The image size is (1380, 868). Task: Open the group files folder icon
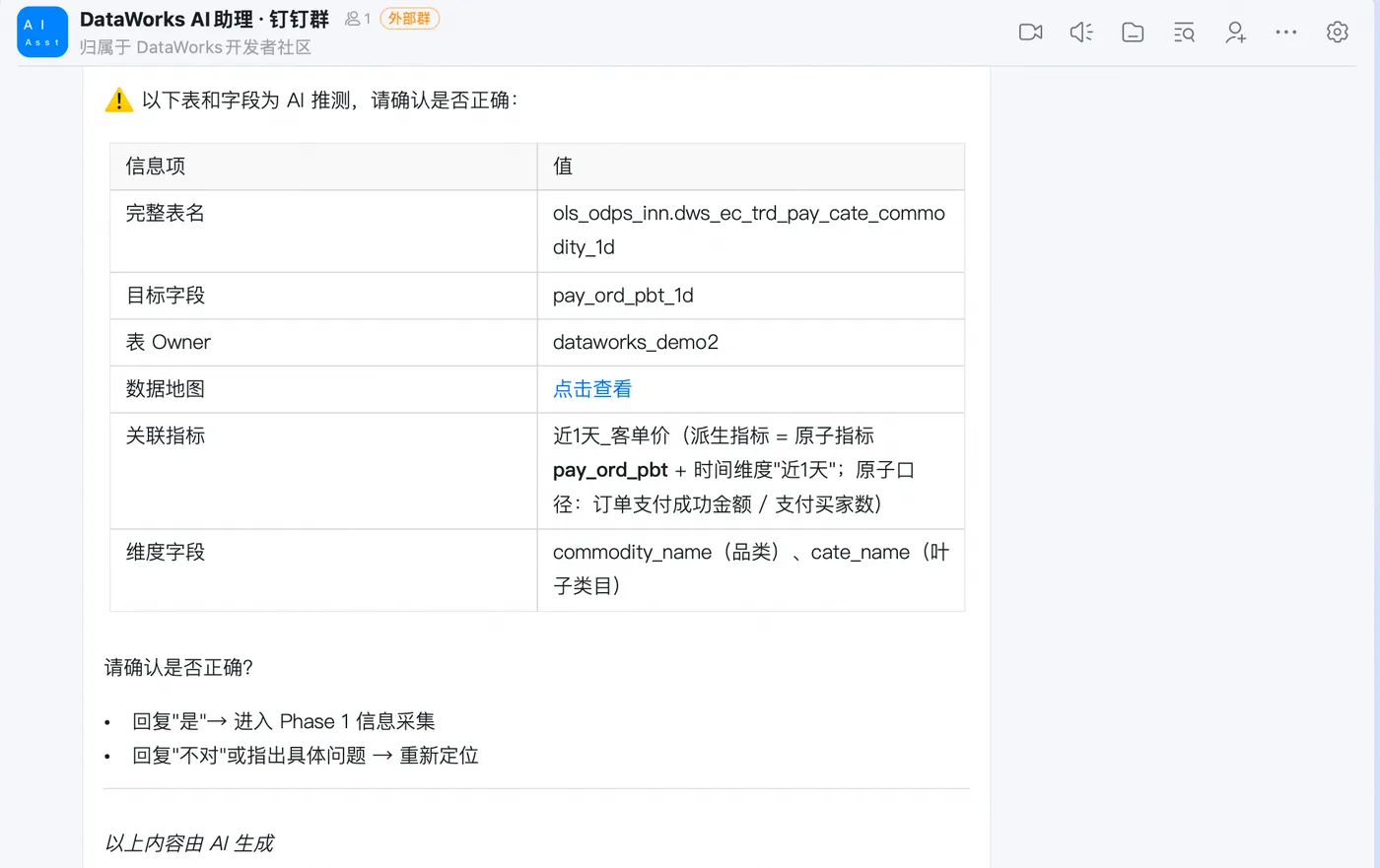point(1133,33)
